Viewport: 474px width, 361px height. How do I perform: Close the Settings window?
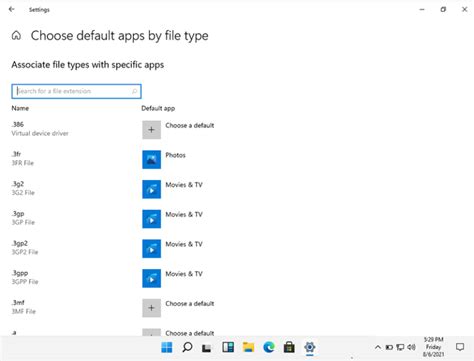464,9
